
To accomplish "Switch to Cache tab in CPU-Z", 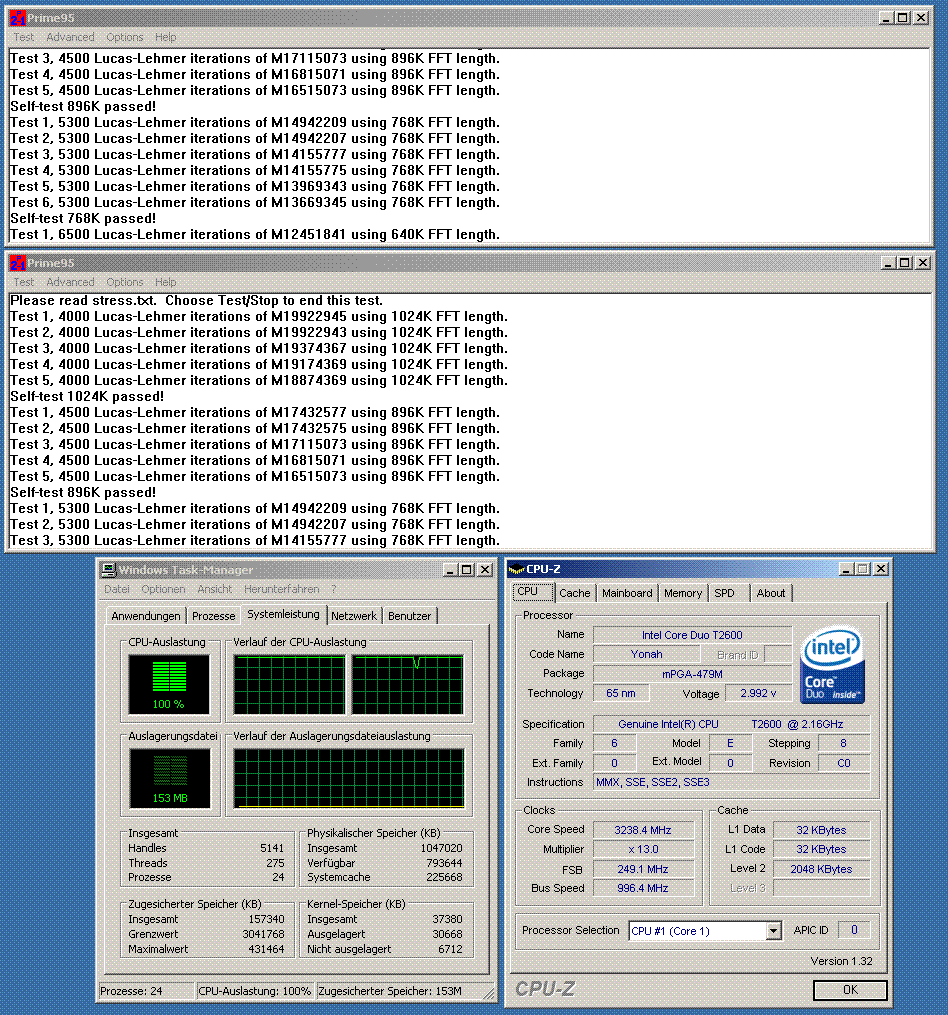I will pos(574,593).
